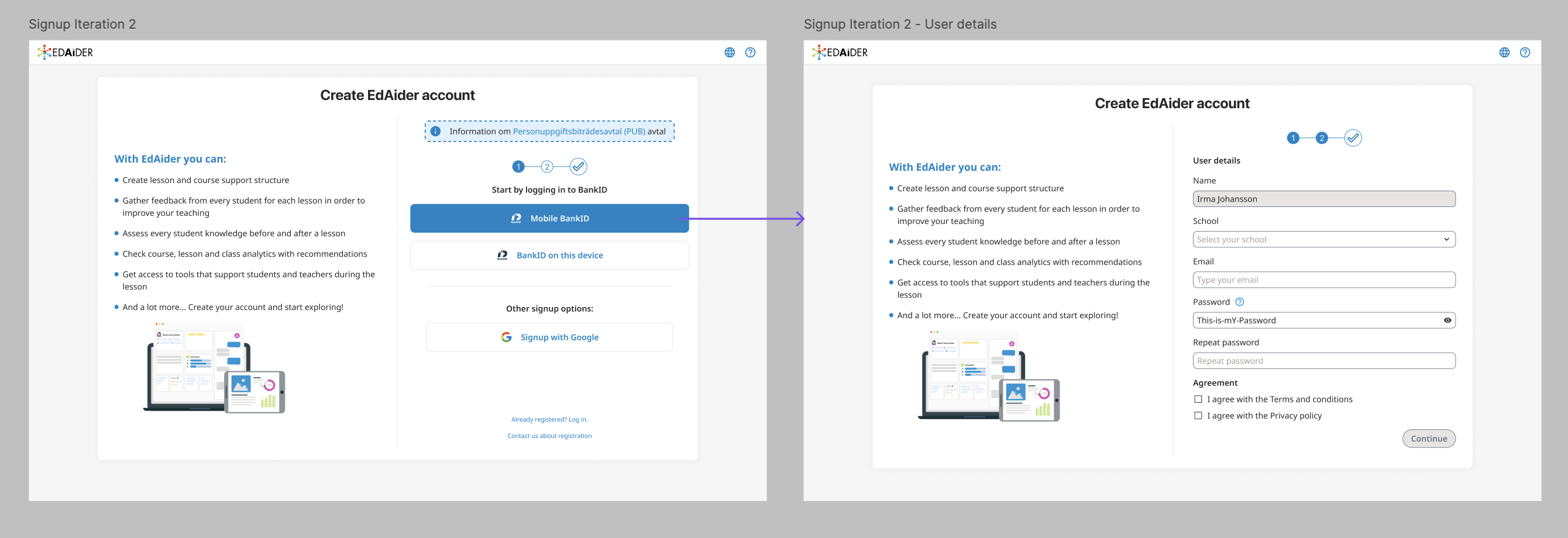Click BankID logo on Mobile BankID button
Screen dimensions: 1568x538
tap(515, 219)
